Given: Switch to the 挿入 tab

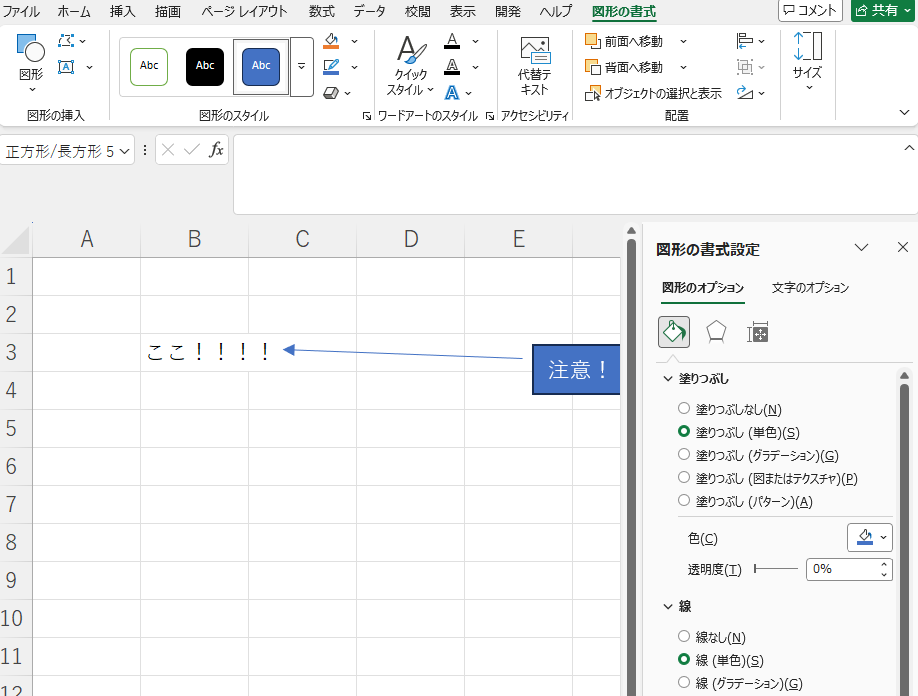Looking at the screenshot, I should 122,11.
